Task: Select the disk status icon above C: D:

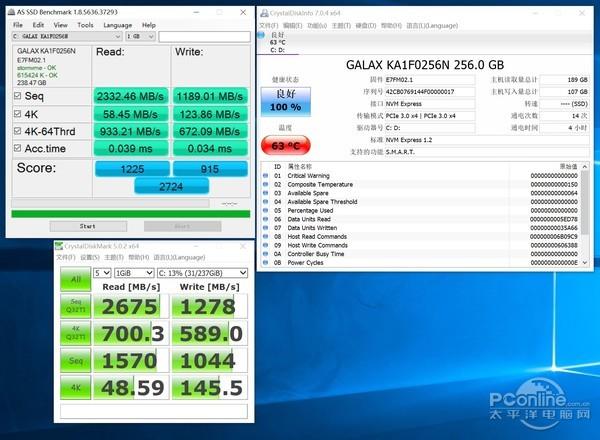Action: click(261, 35)
